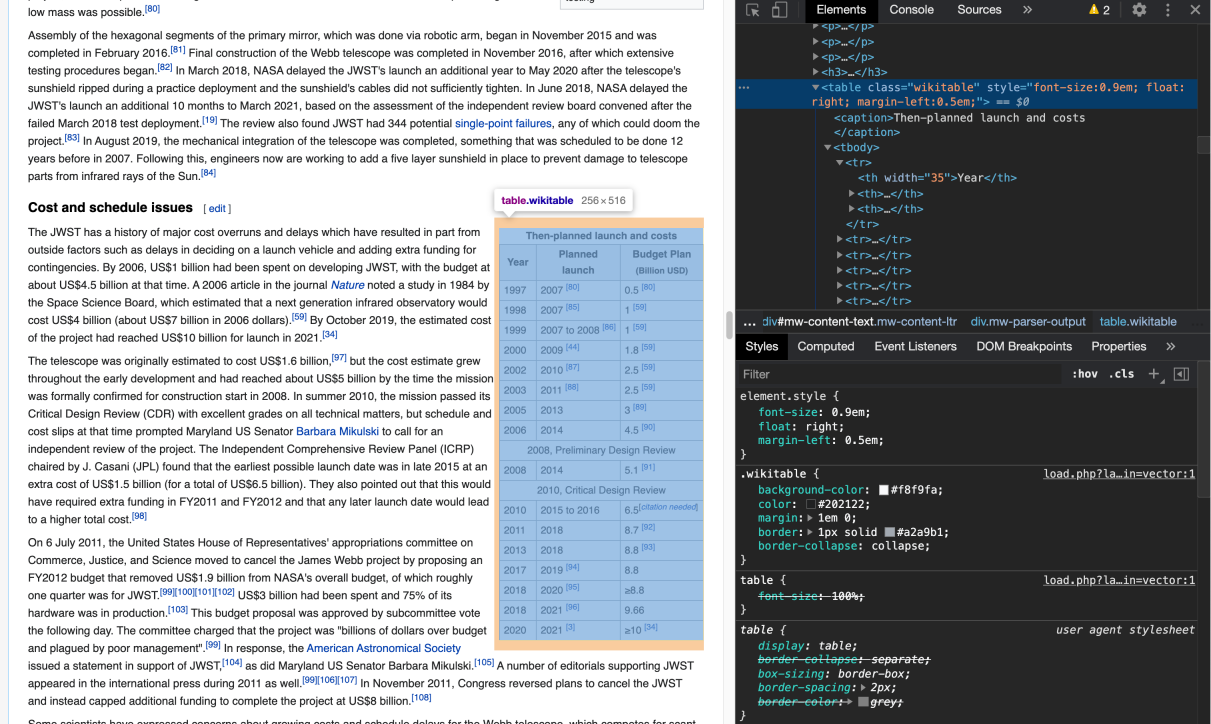Toggle the device toolbar icon
Image resolution: width=1211 pixels, height=724 pixels.
(x=779, y=10)
